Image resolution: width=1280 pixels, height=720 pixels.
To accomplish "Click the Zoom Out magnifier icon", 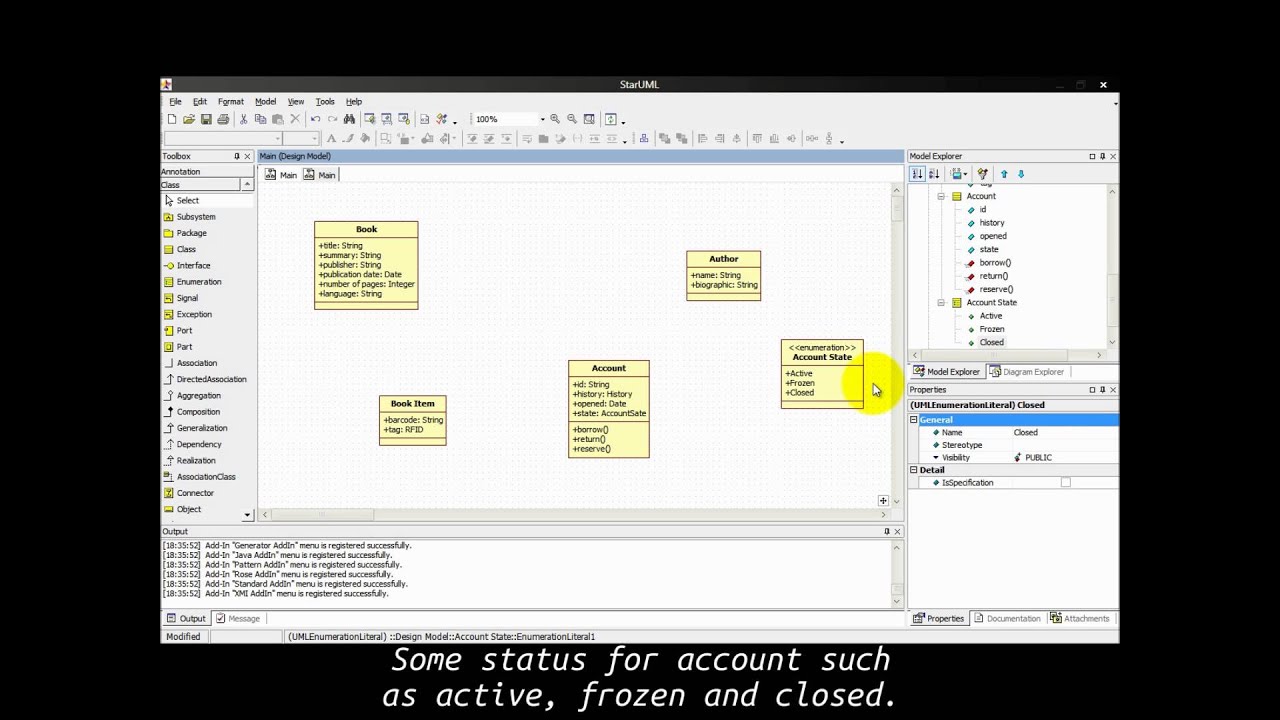I will 572,119.
